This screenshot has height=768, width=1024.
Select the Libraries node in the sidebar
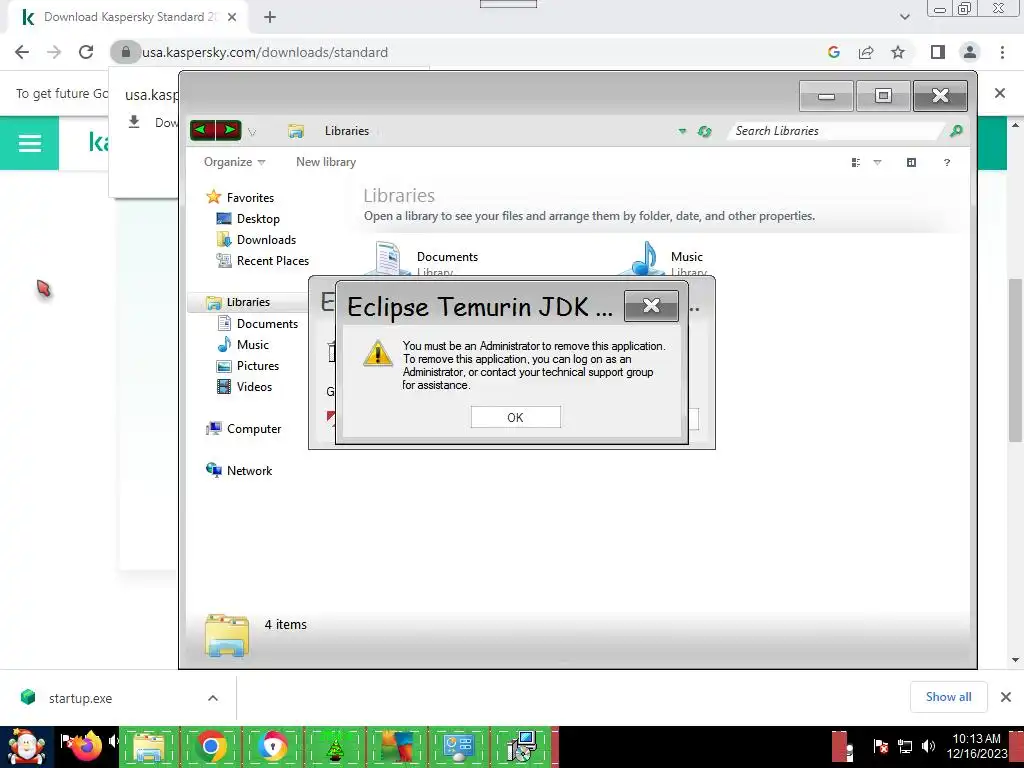(238, 302)
